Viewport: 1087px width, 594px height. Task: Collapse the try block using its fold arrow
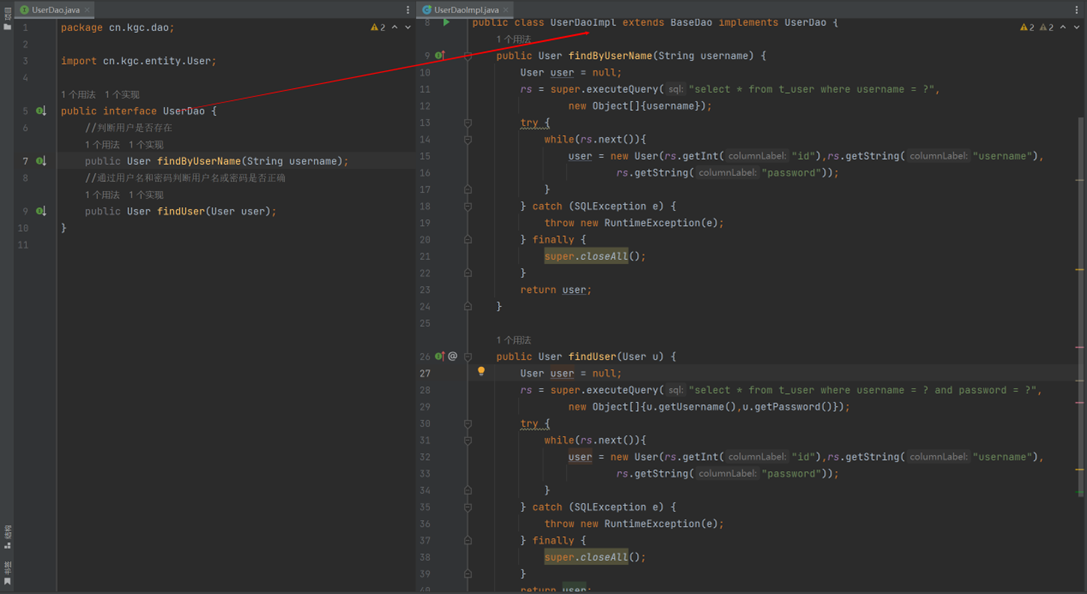[x=467, y=122]
